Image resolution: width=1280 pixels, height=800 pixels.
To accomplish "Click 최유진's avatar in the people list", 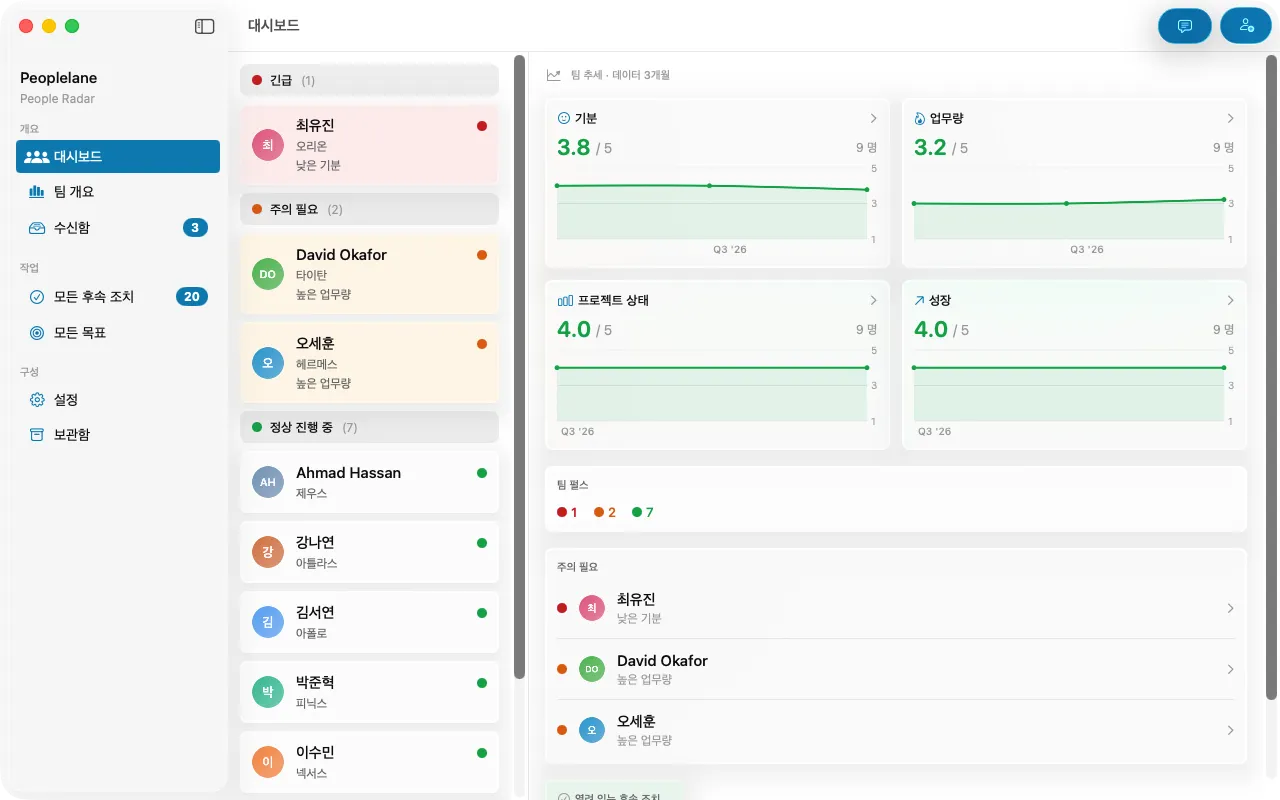I will click(x=268, y=145).
